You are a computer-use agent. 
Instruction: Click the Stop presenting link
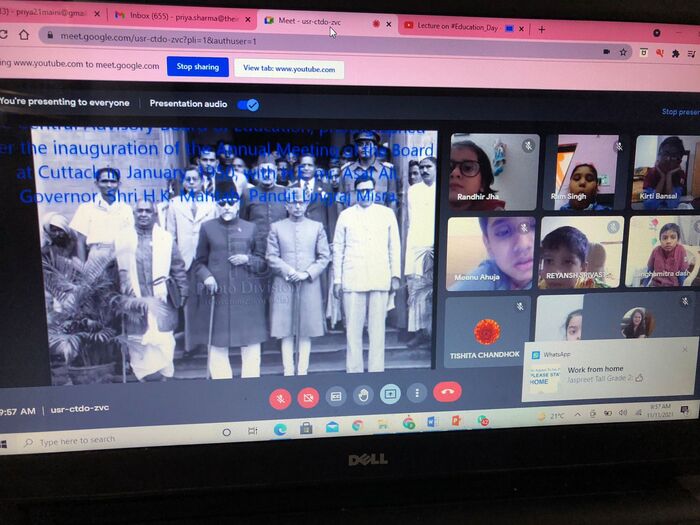680,112
